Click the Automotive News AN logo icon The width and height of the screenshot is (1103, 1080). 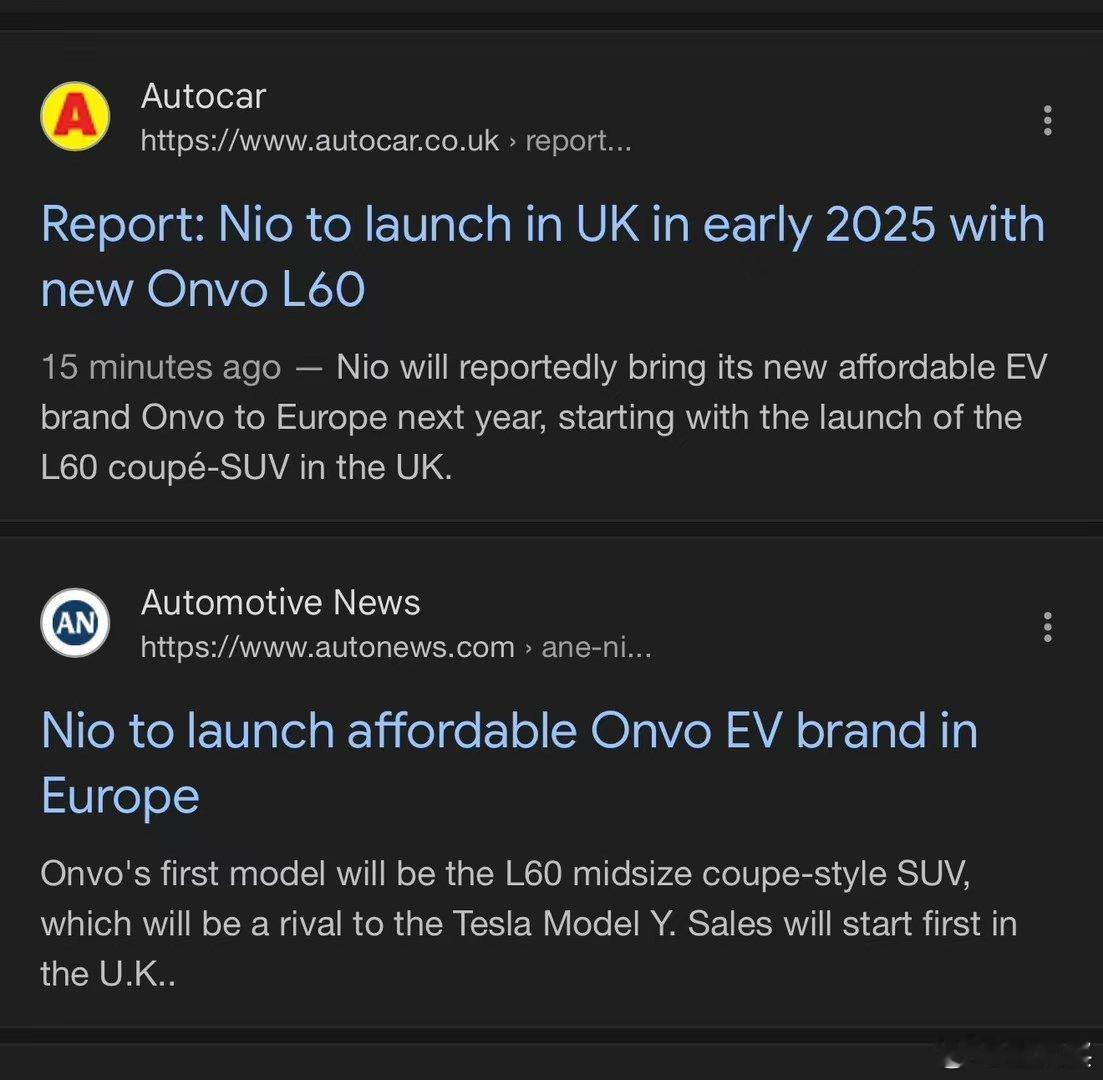(74, 622)
